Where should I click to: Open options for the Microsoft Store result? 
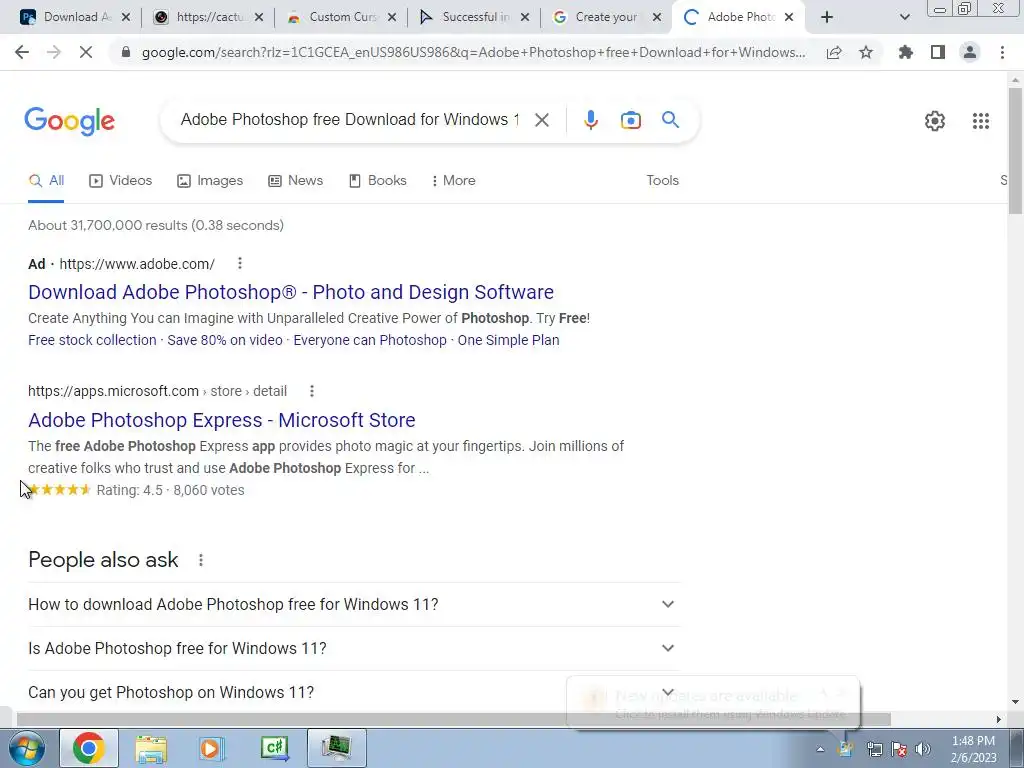[x=312, y=391]
